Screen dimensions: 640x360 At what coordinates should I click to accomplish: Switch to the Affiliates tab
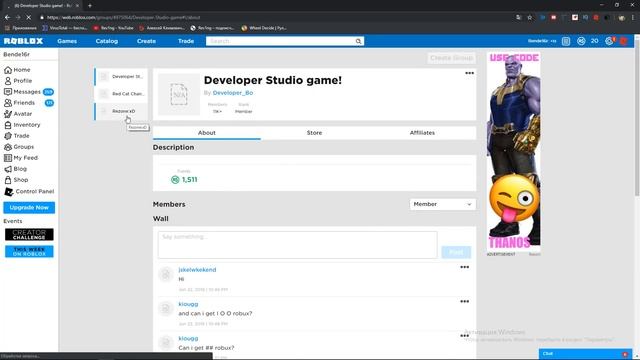tap(422, 133)
